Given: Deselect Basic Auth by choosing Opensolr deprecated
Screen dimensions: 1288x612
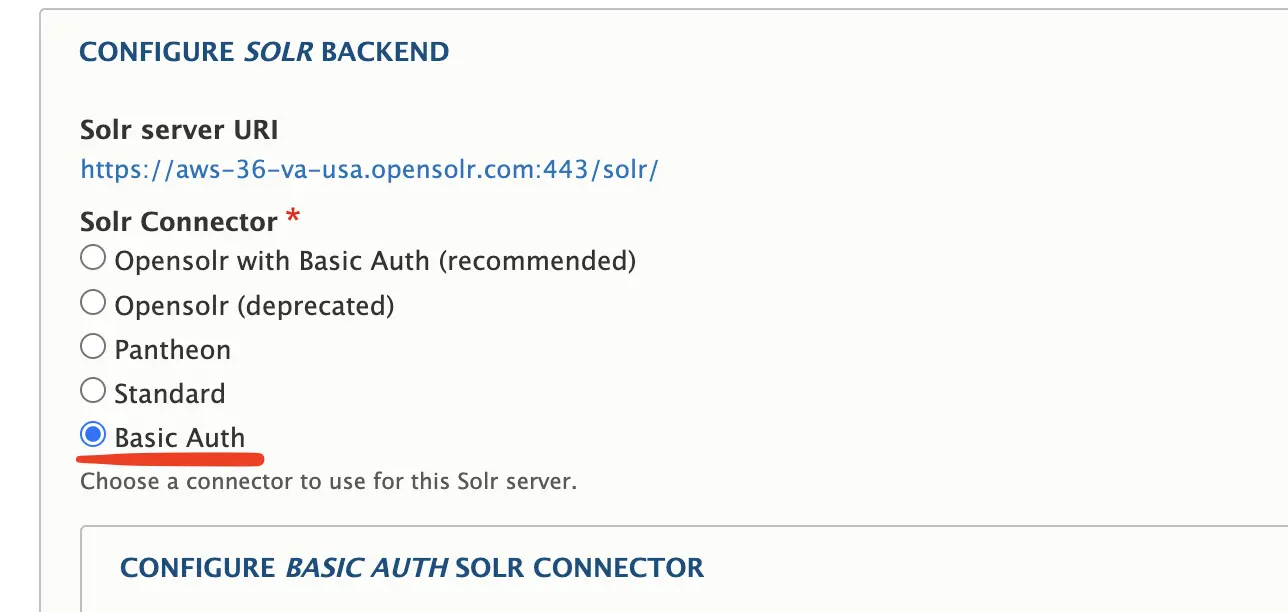Looking at the screenshot, I should coord(93,302).
